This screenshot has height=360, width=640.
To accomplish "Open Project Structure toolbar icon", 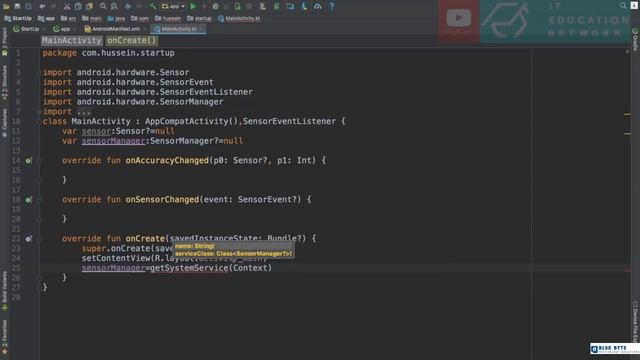I will pos(290,7).
